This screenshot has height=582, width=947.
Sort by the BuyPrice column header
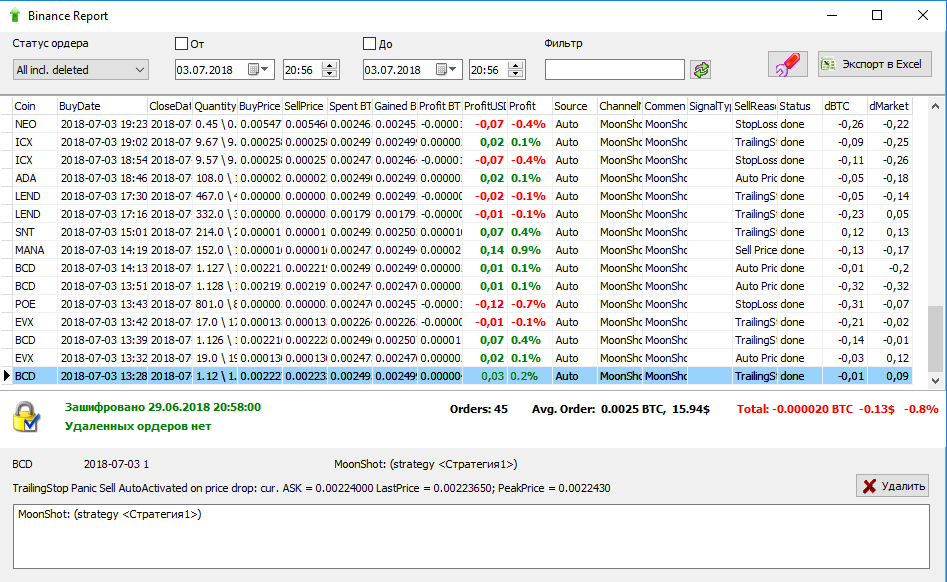coord(260,106)
